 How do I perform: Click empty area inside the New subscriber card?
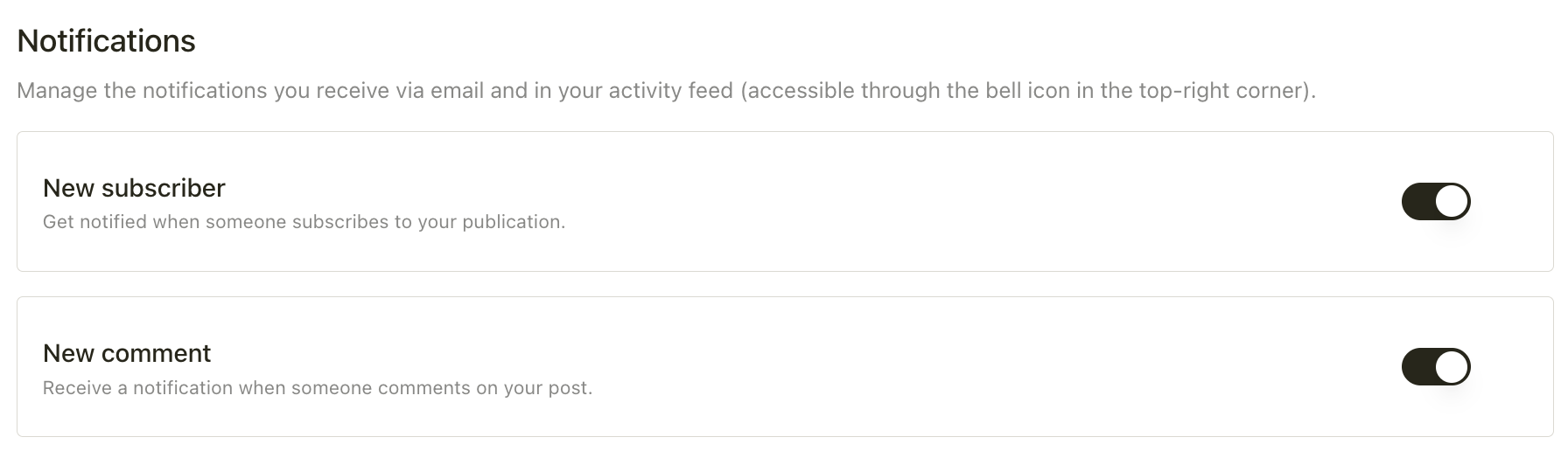(962, 202)
